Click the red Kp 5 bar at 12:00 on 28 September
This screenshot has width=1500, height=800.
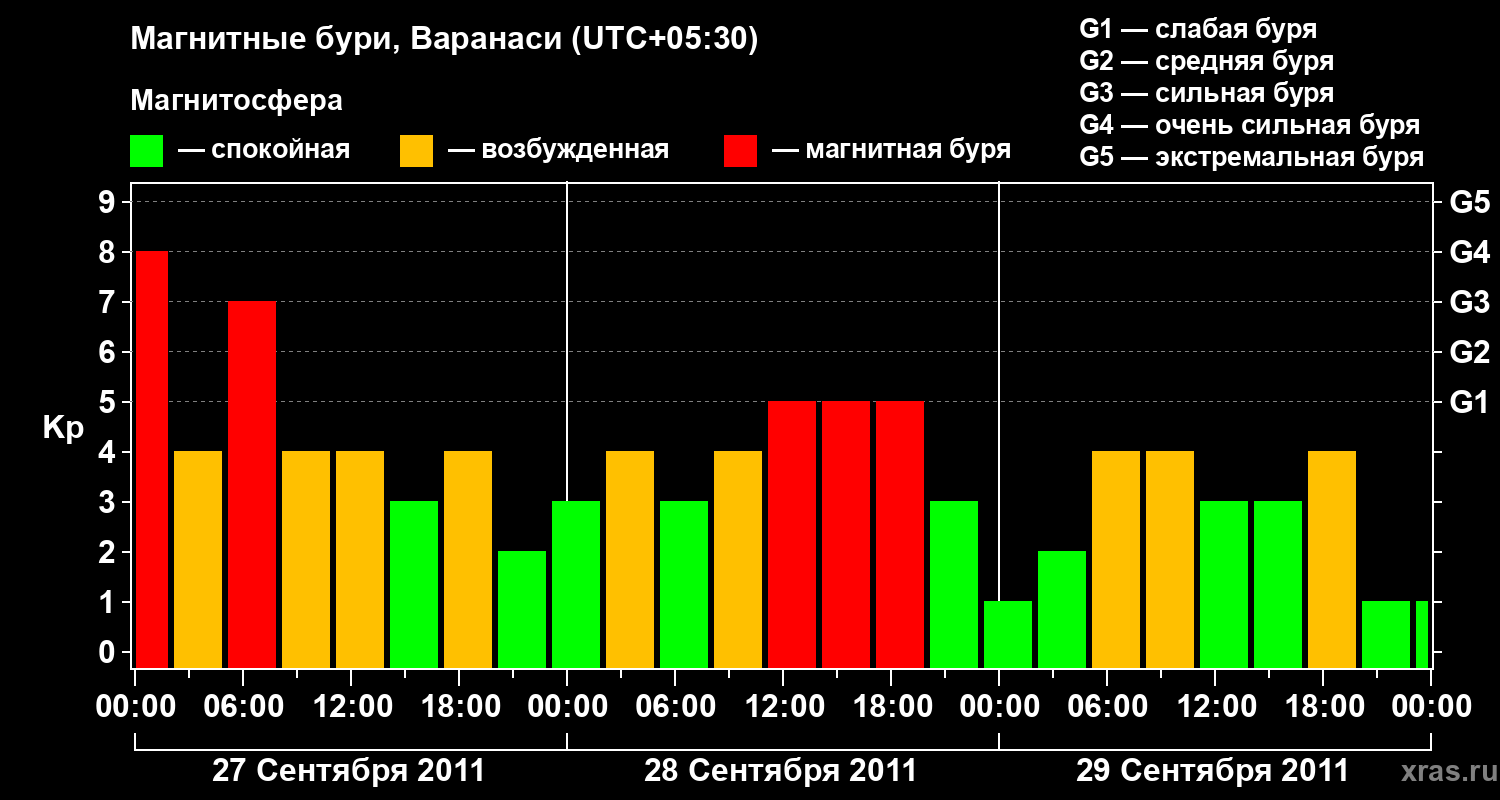pos(792,534)
